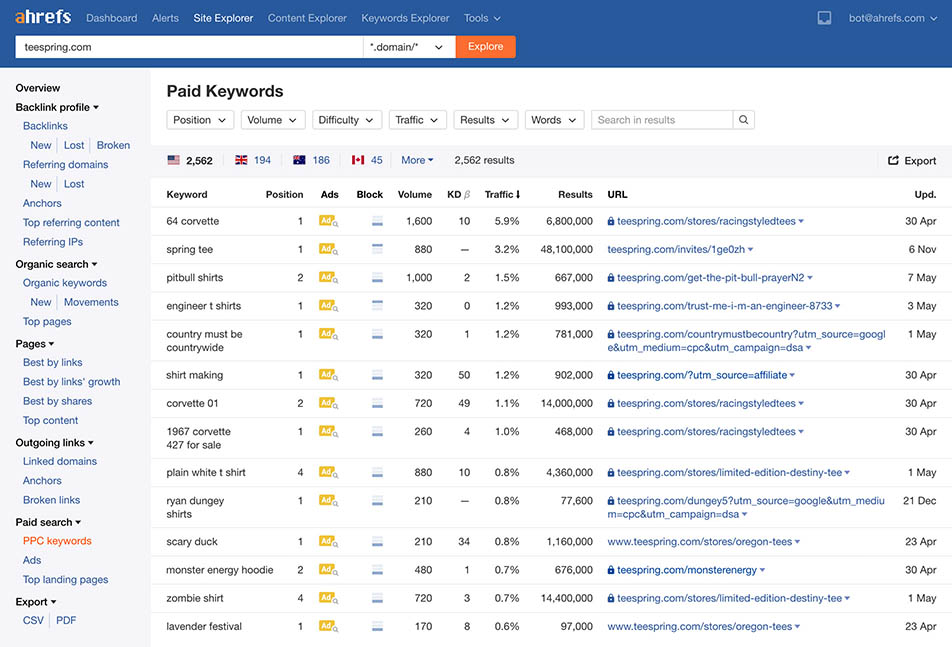Image resolution: width=952 pixels, height=647 pixels.
Task: Open the Results filter dropdown
Action: [485, 120]
